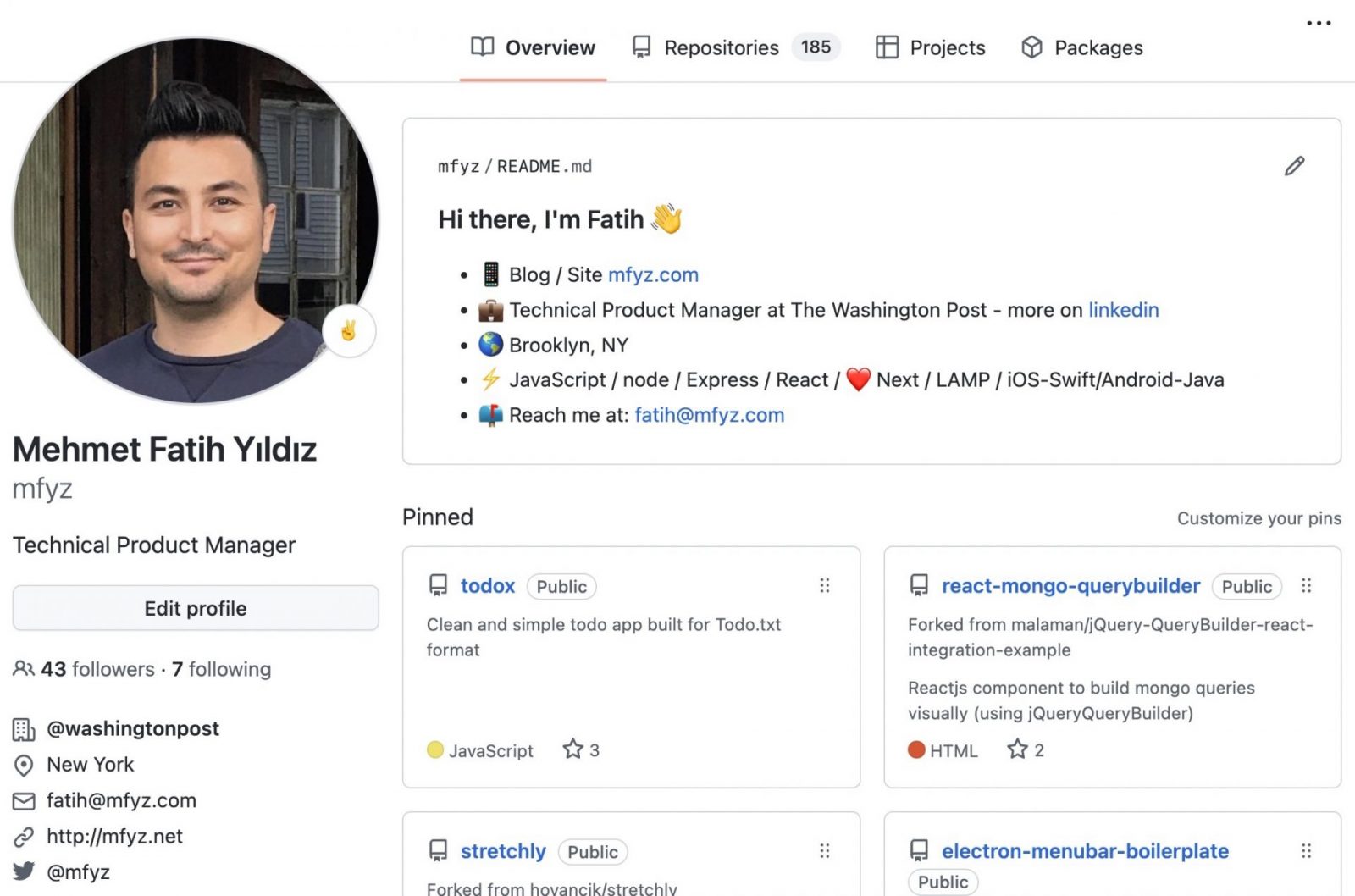Click the star icon on react-mongo-querybuilder card
The width and height of the screenshot is (1355, 896).
coord(1017,749)
